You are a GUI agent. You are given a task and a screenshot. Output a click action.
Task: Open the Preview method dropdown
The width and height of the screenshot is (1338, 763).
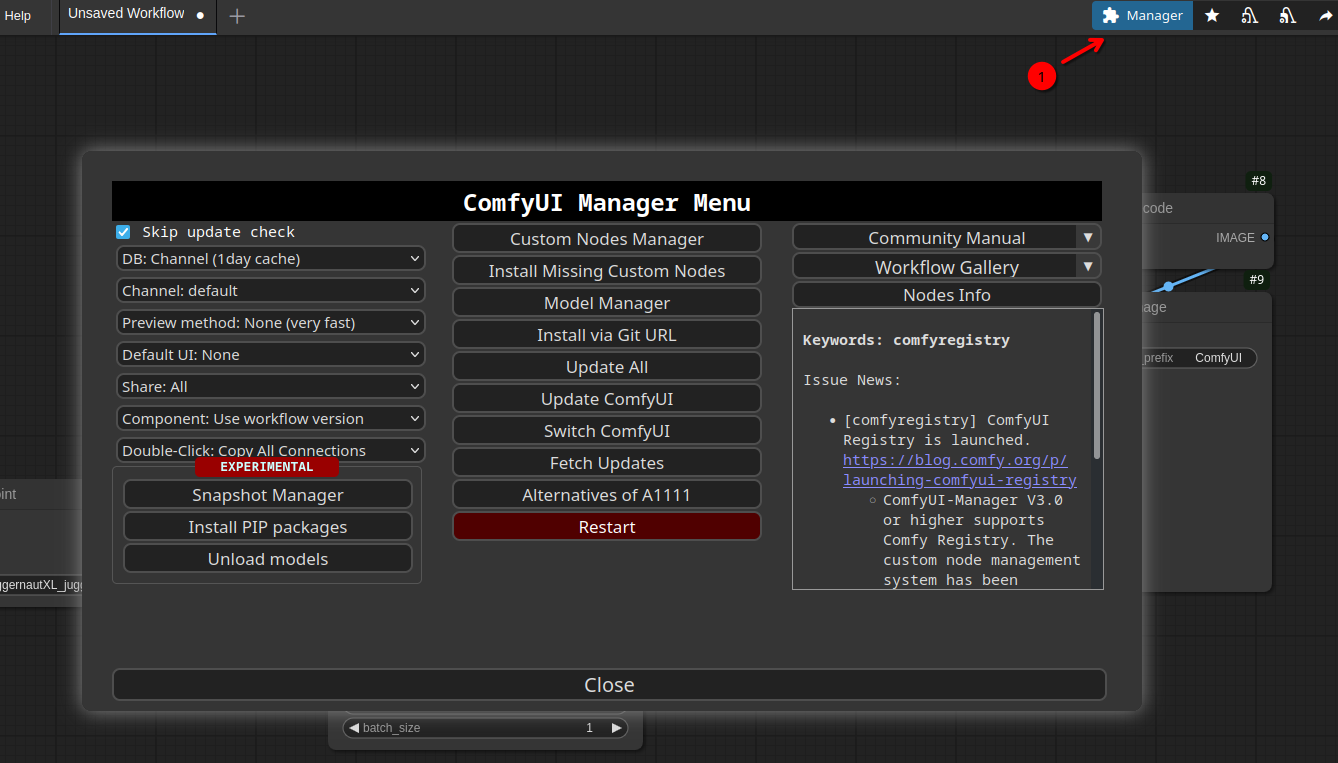click(271, 323)
